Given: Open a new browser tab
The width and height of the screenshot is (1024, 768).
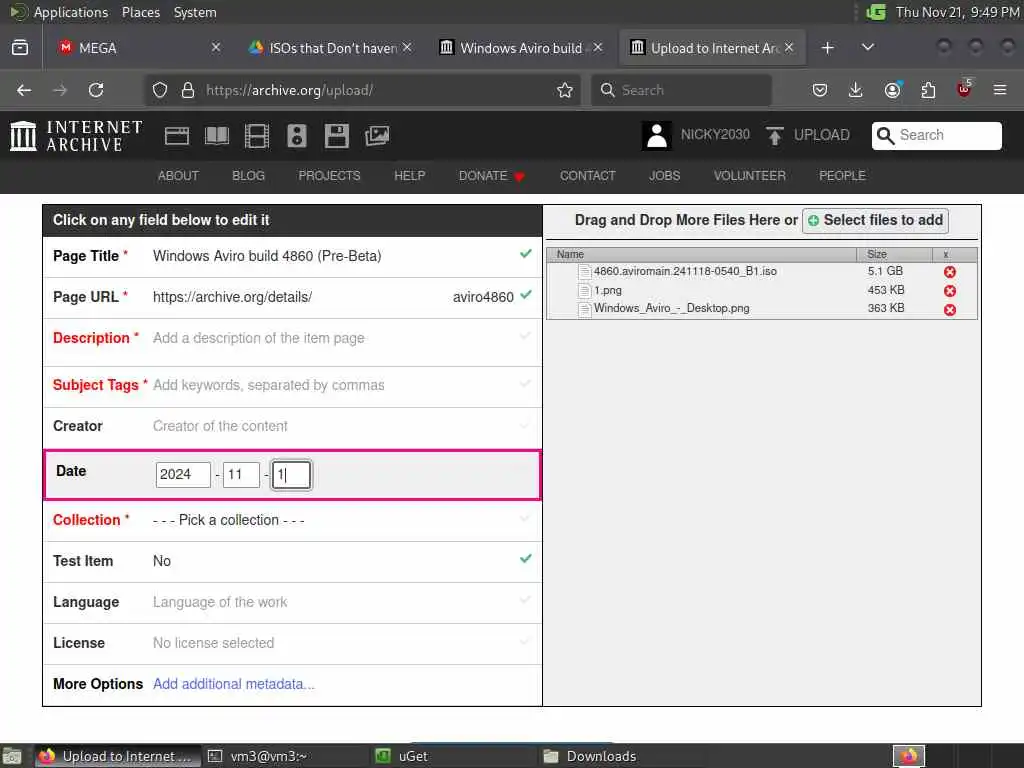Looking at the screenshot, I should (x=827, y=48).
